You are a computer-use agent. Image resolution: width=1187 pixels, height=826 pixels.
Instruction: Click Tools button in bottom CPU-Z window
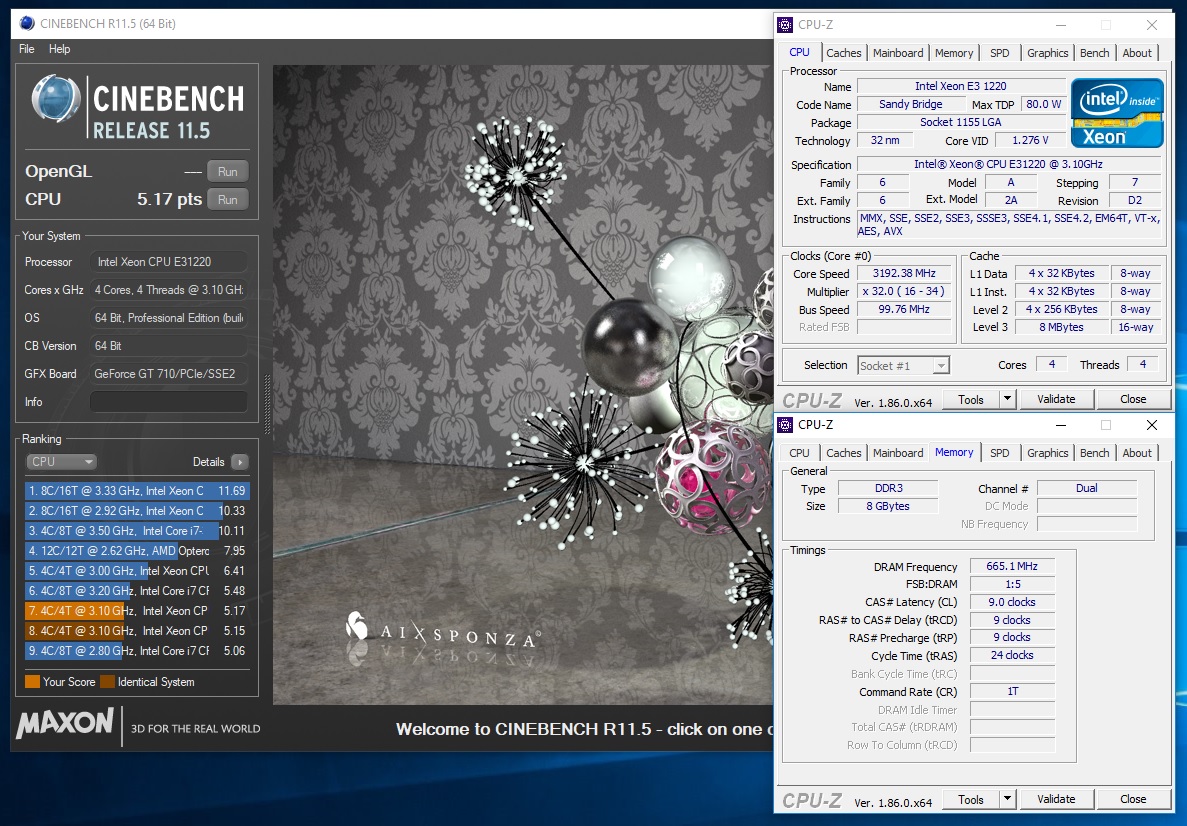tap(971, 799)
